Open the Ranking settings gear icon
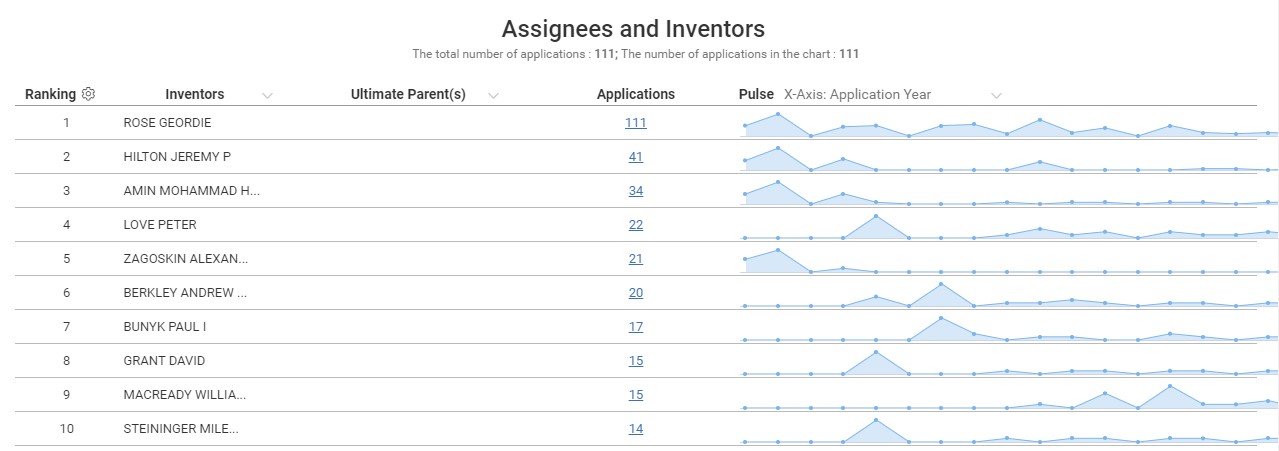This screenshot has height=451, width=1279. [88, 94]
